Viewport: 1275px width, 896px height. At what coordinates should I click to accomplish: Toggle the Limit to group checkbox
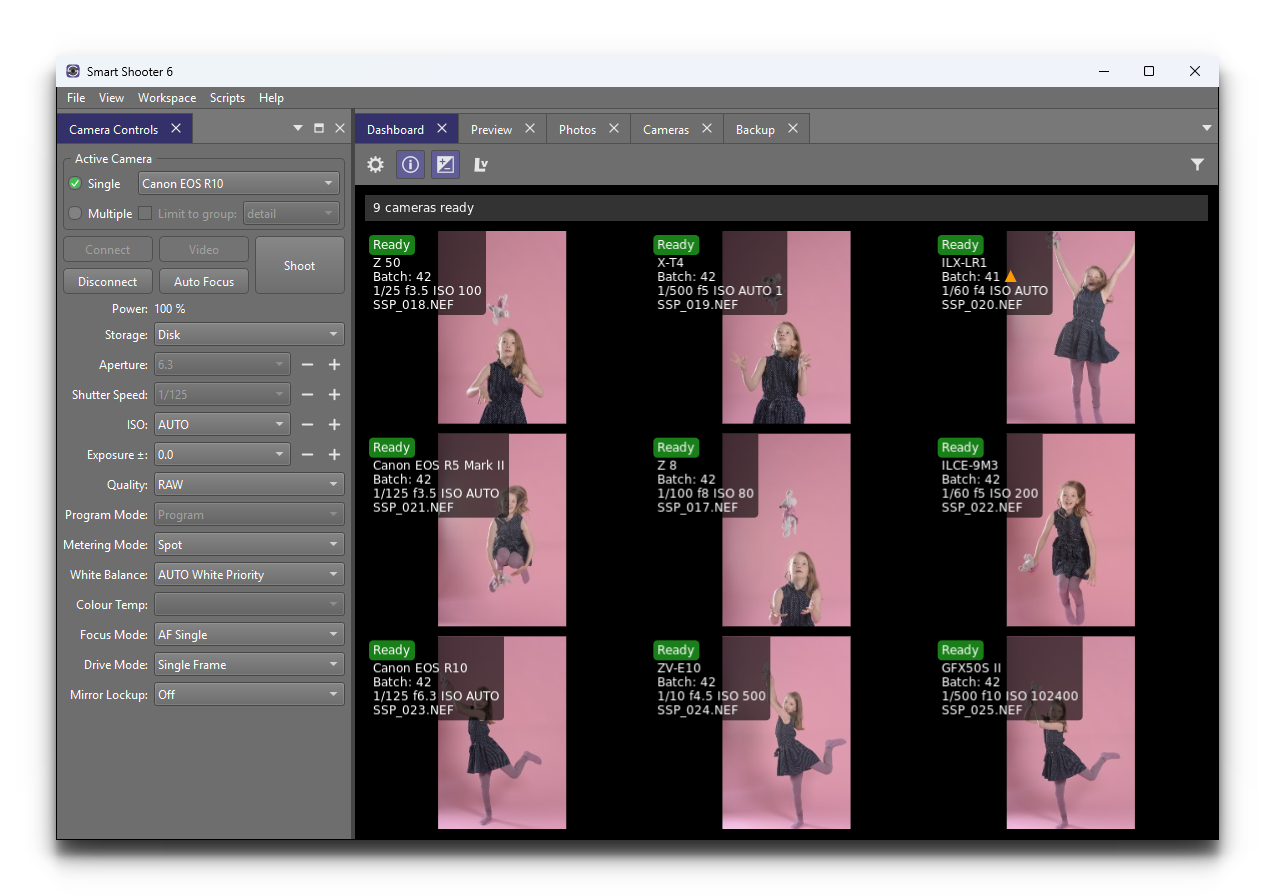pos(145,214)
